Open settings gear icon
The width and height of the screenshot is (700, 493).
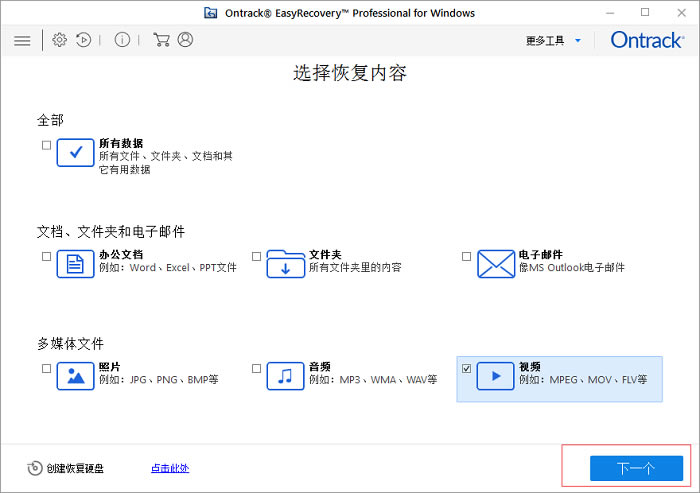coord(59,40)
